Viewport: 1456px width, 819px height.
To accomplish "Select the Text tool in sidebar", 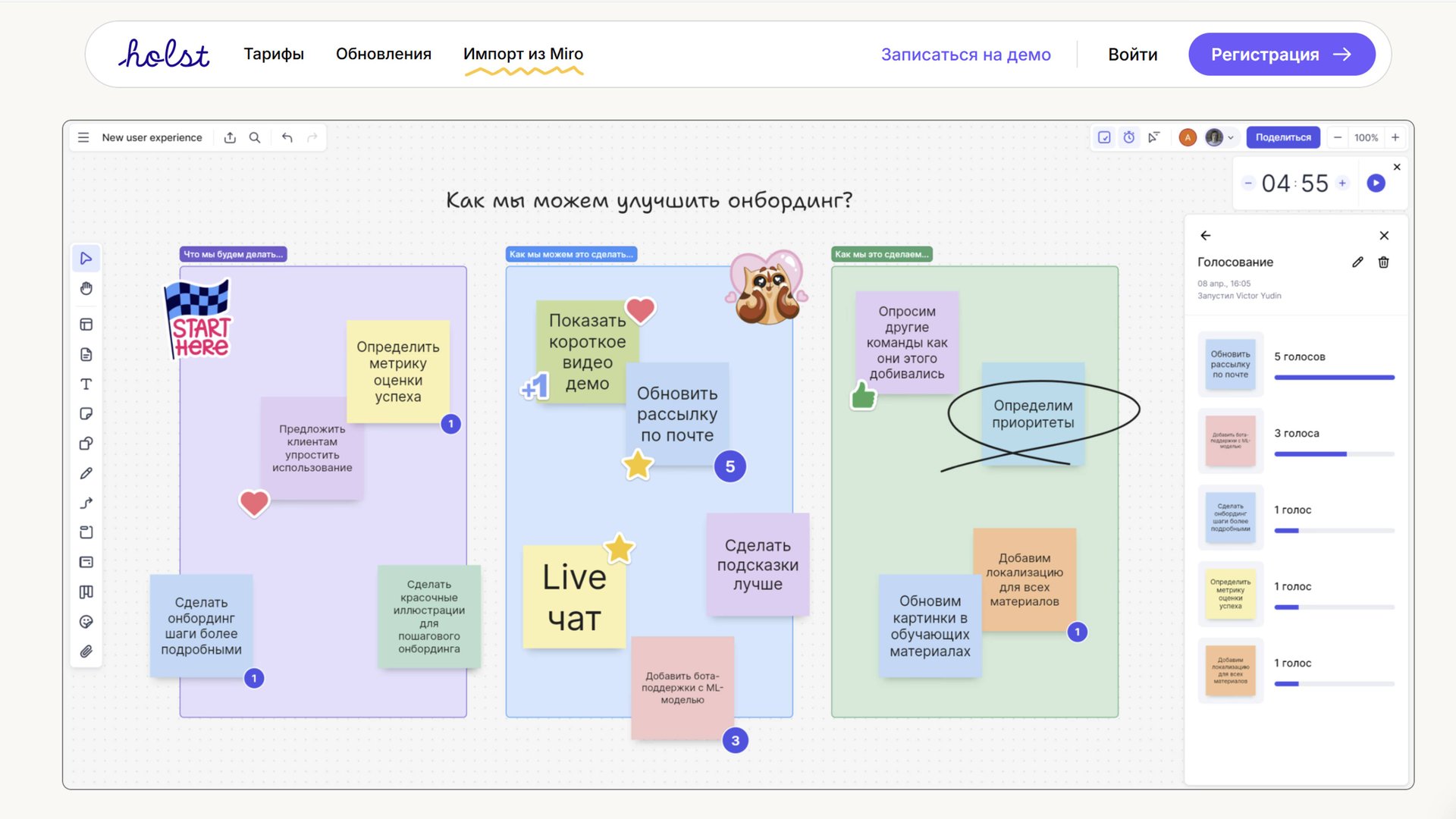I will (x=86, y=384).
